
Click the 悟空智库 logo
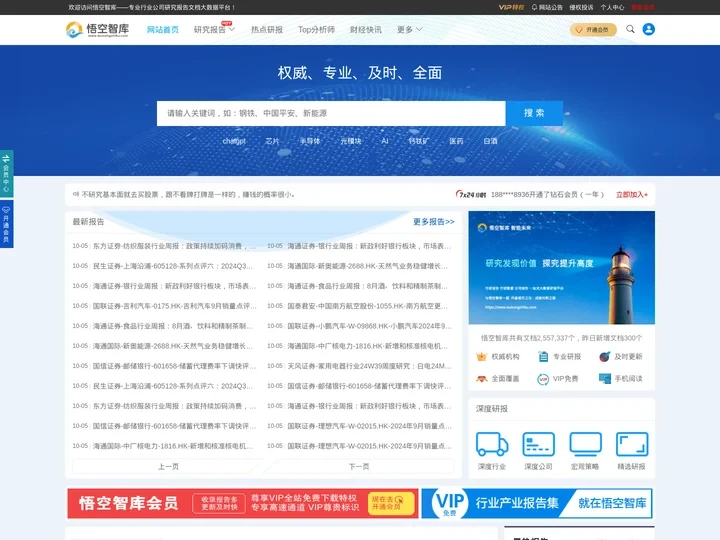click(x=97, y=29)
